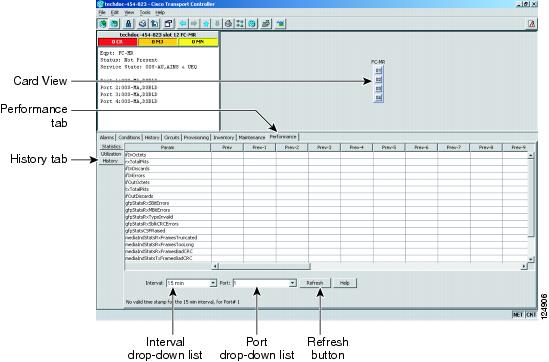Click the cyan globe toolbar icon

point(252,23)
